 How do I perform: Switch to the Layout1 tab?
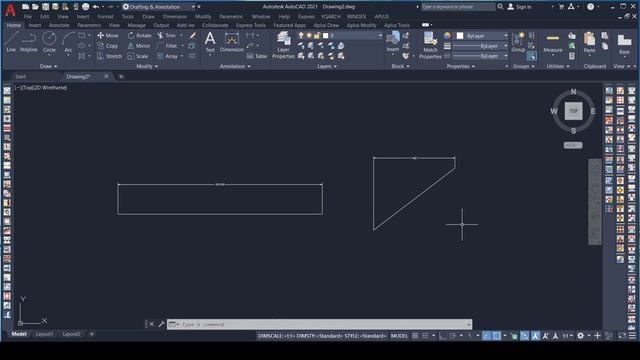[x=44, y=334]
